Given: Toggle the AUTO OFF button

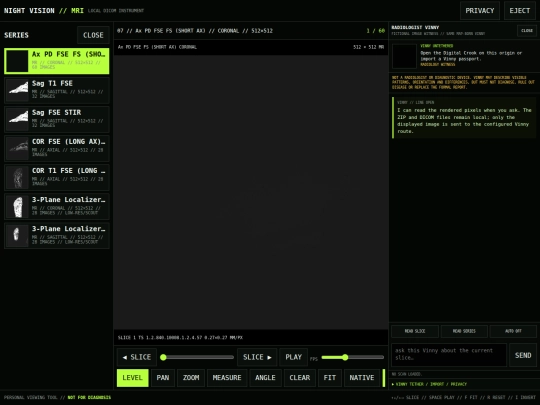Looking at the screenshot, I should pos(513,331).
